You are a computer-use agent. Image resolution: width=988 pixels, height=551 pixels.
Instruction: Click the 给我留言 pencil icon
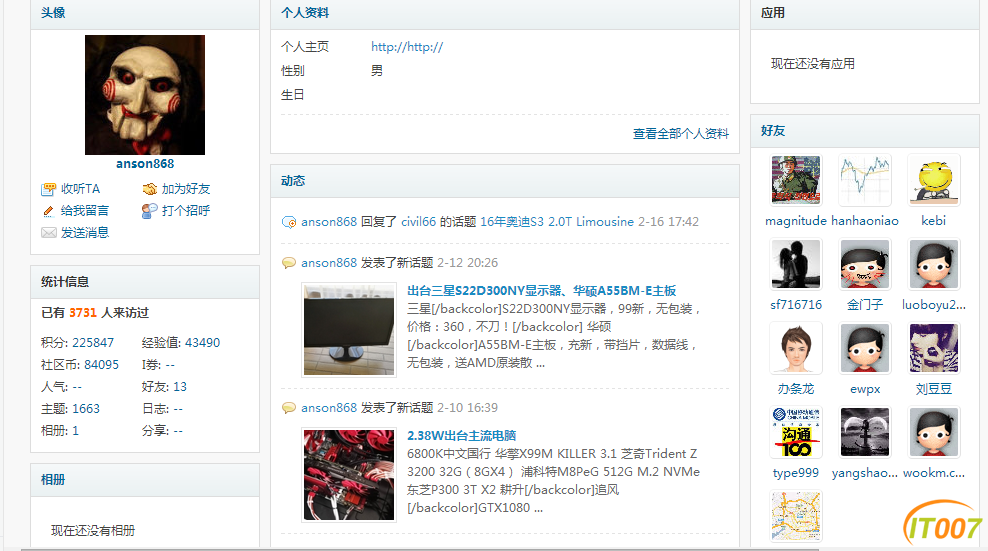(49, 211)
